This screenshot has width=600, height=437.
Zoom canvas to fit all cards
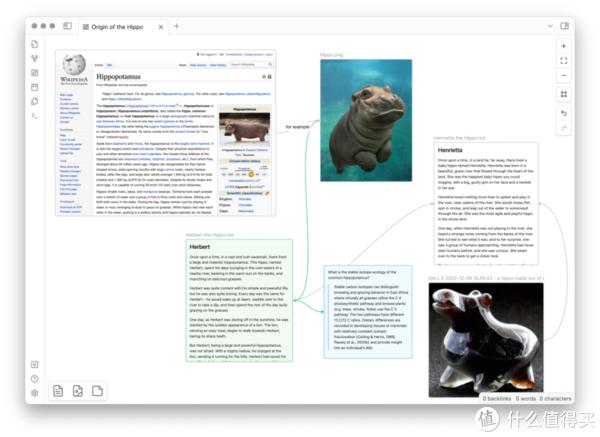564,60
